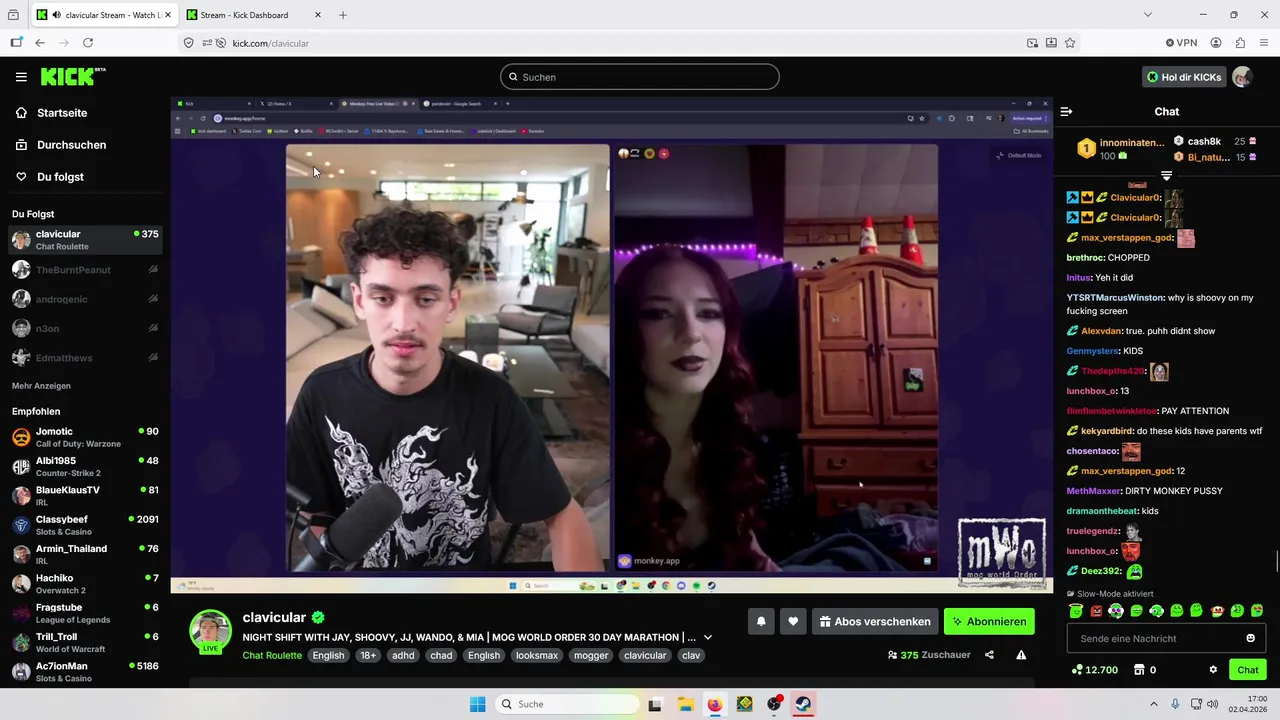Reload the page with the refresh icon
This screenshot has height=720, width=1280.
[88, 43]
